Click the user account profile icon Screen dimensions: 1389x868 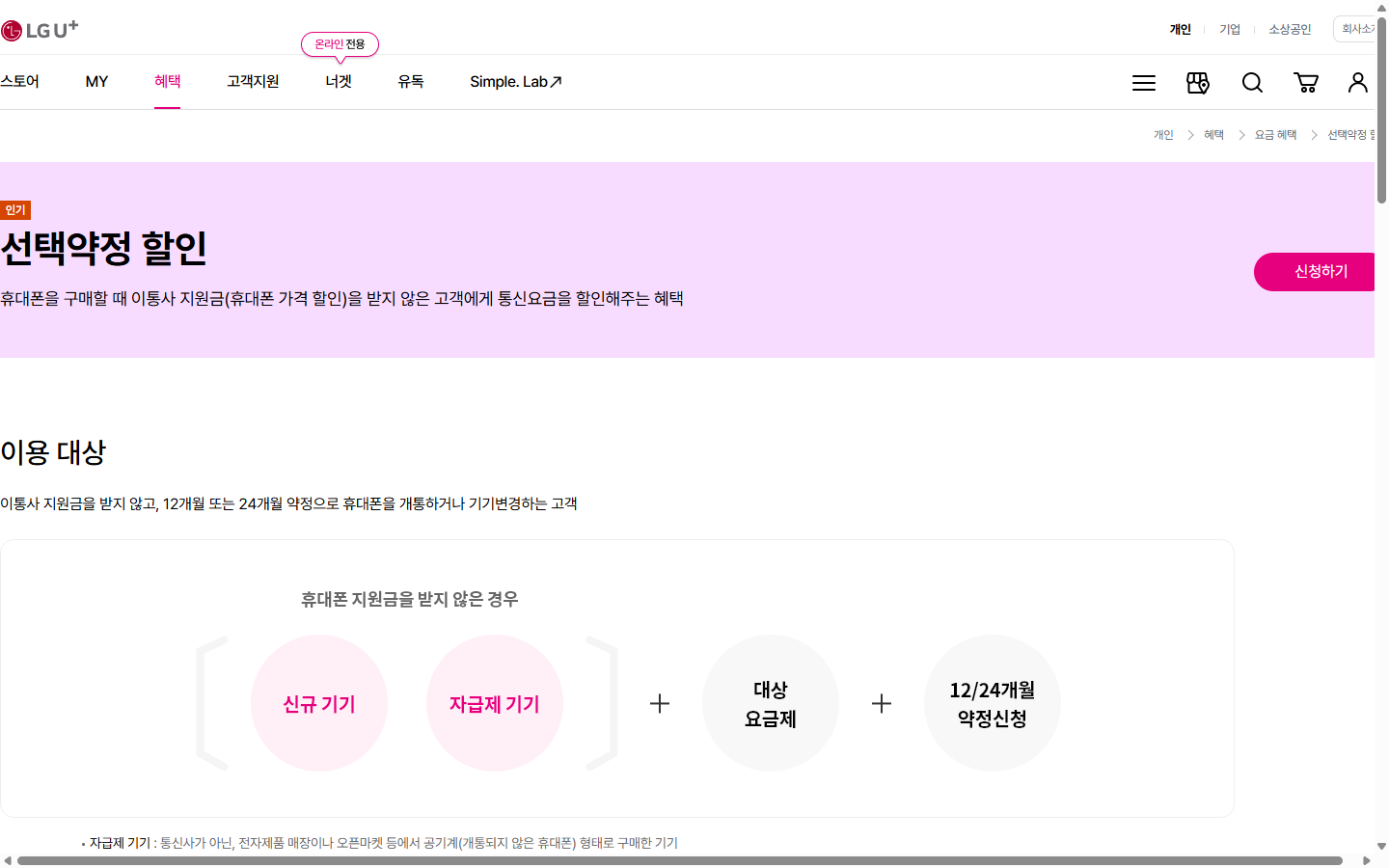click(x=1358, y=83)
